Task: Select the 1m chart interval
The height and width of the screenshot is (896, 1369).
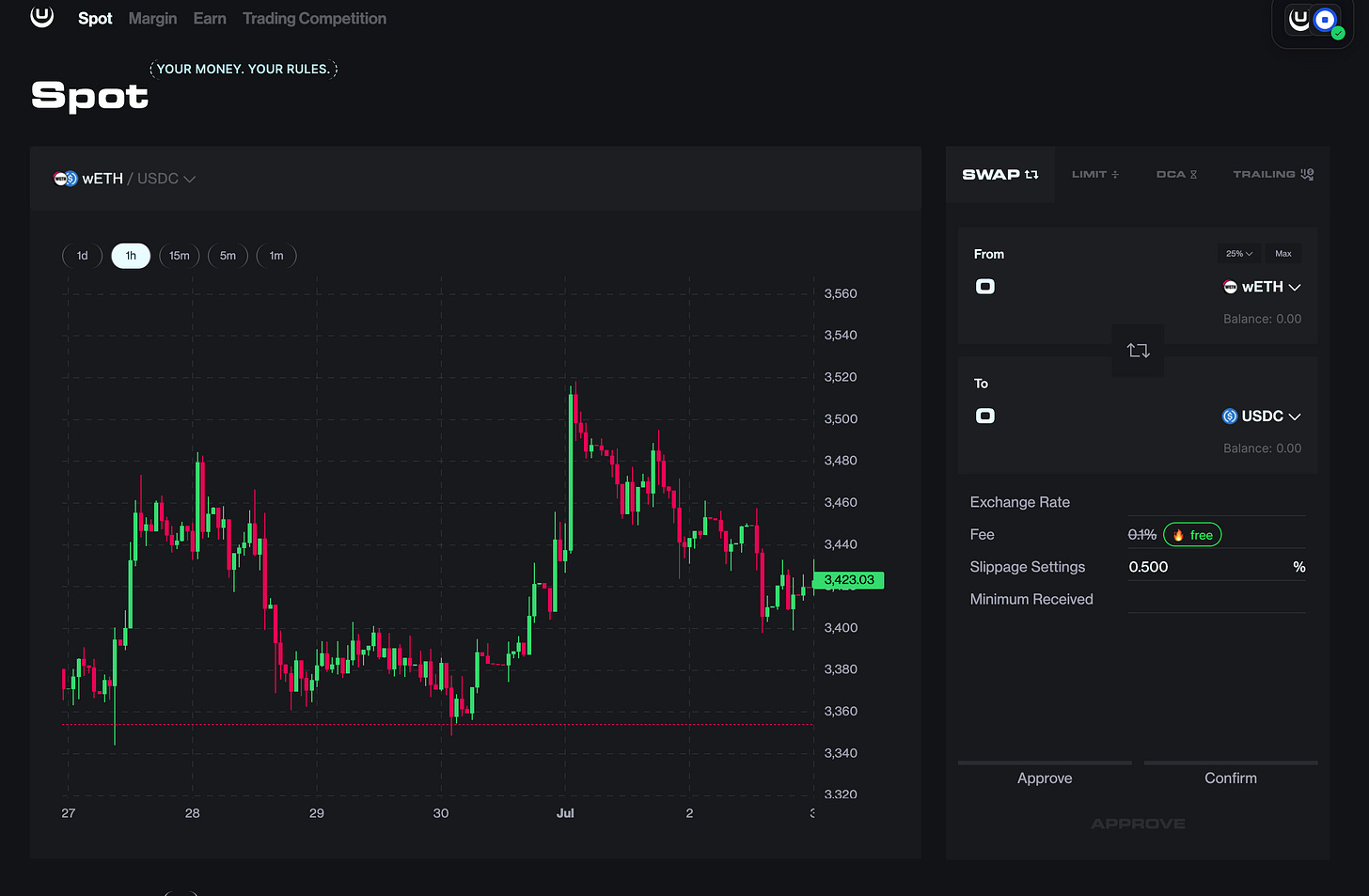Action: [x=276, y=256]
